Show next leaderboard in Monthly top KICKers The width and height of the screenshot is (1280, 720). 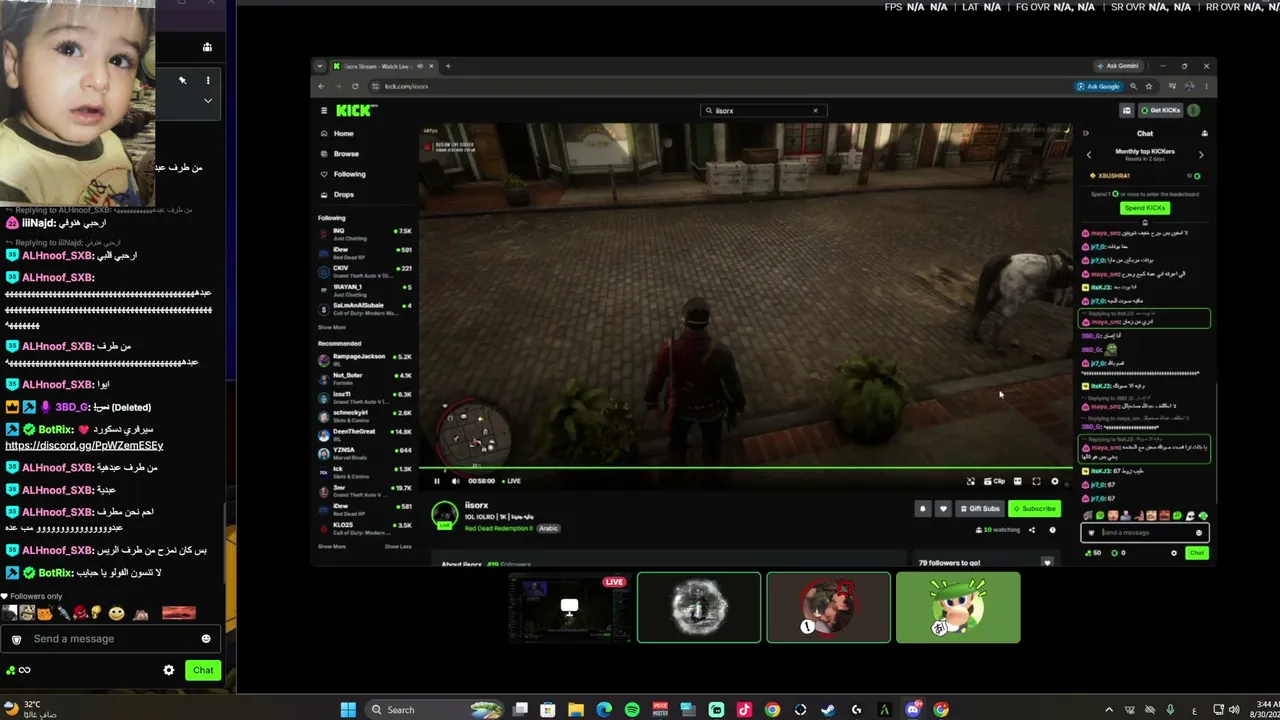(1201, 155)
